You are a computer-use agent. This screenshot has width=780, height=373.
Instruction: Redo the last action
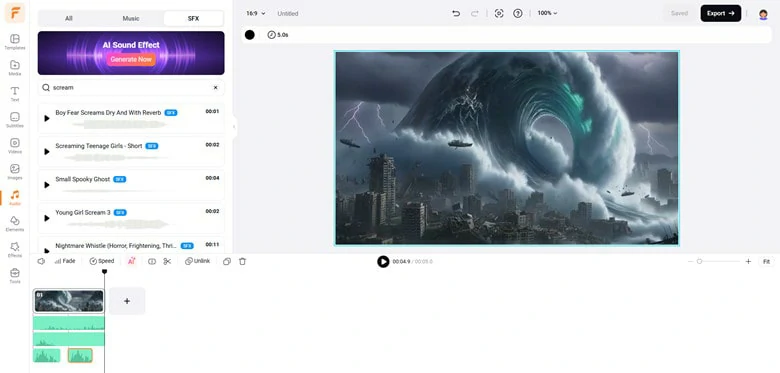[x=475, y=13]
